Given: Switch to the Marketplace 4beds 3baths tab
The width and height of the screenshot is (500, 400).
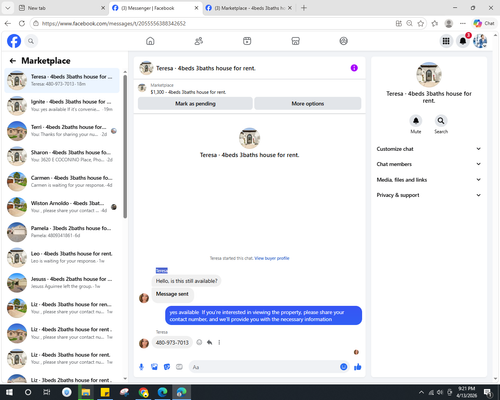Looking at the screenshot, I should click(x=249, y=8).
